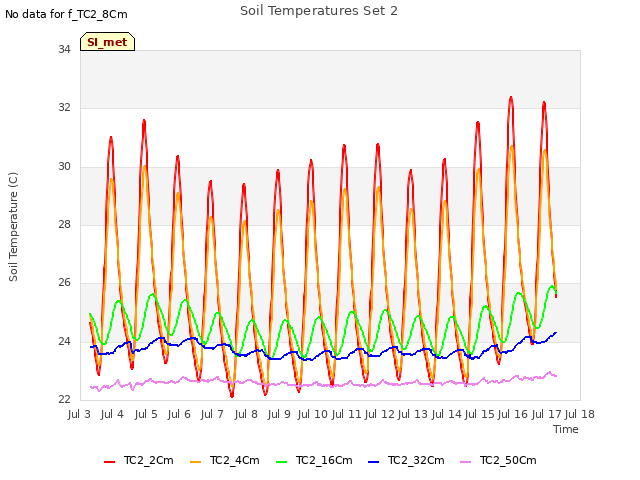Toggle TC2_2Cm legend entry
The height and width of the screenshot is (480, 640).
click(x=139, y=460)
